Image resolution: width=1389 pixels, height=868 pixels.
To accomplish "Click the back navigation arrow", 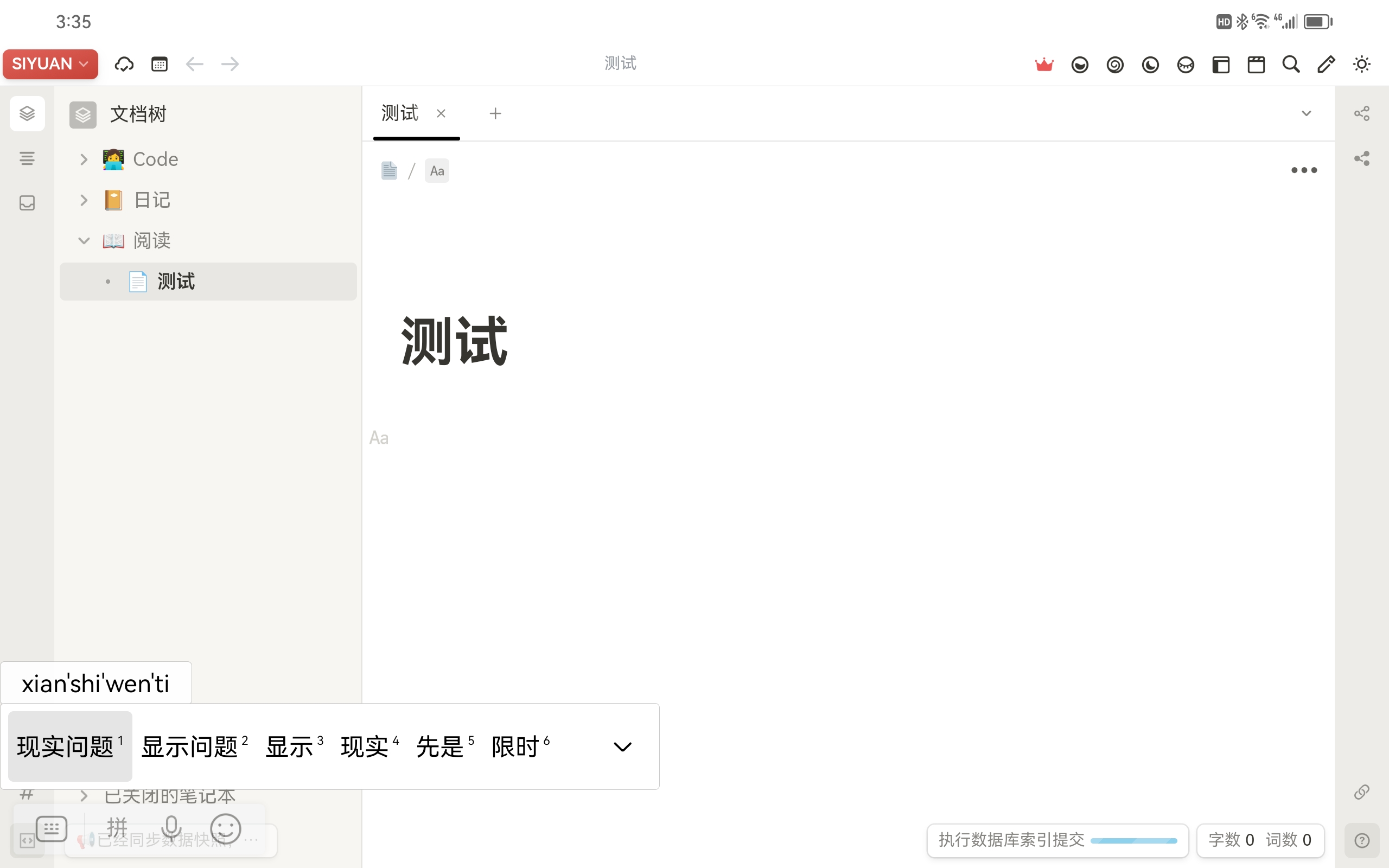I will [x=195, y=63].
